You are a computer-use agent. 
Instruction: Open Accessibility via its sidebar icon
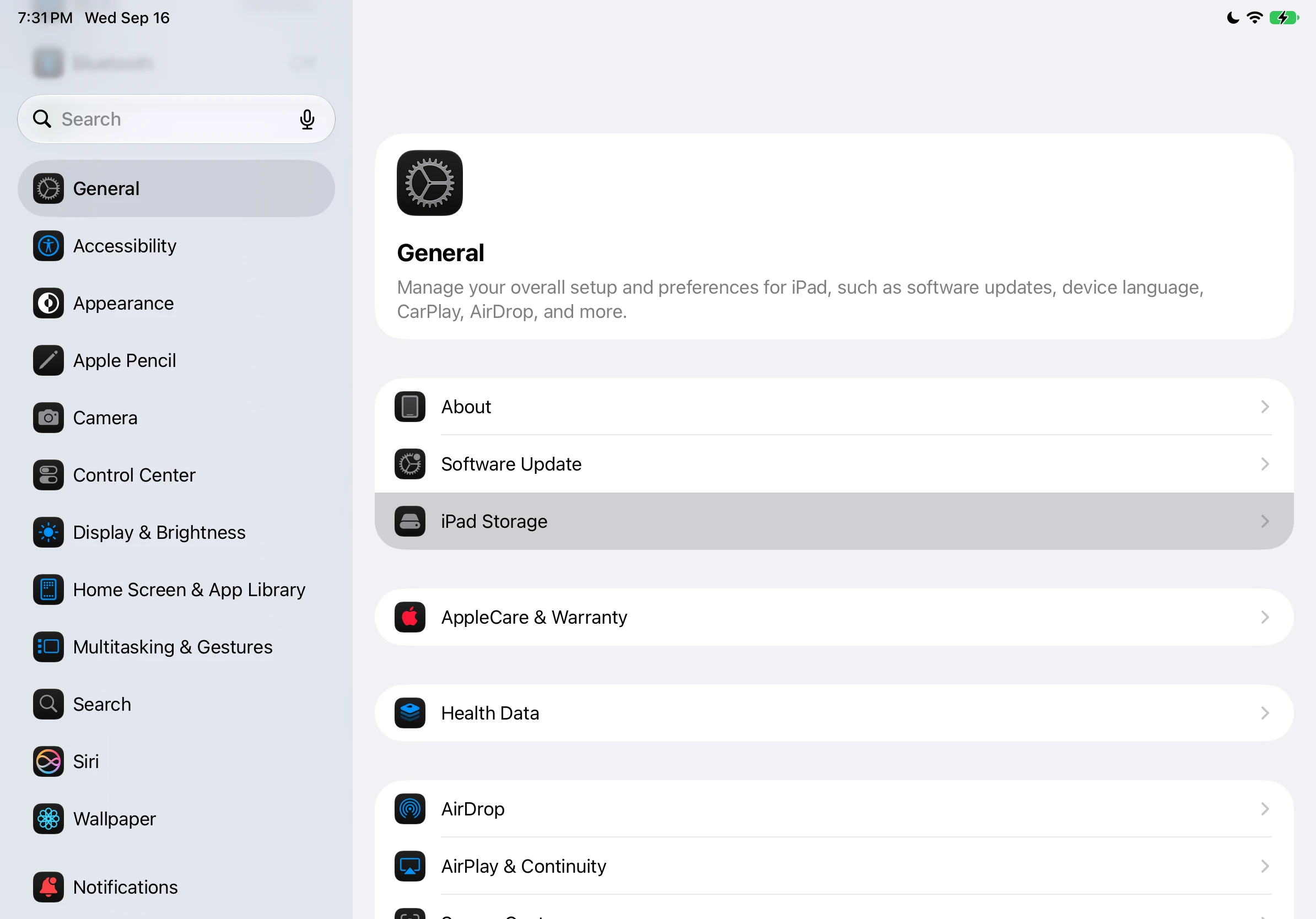click(48, 246)
